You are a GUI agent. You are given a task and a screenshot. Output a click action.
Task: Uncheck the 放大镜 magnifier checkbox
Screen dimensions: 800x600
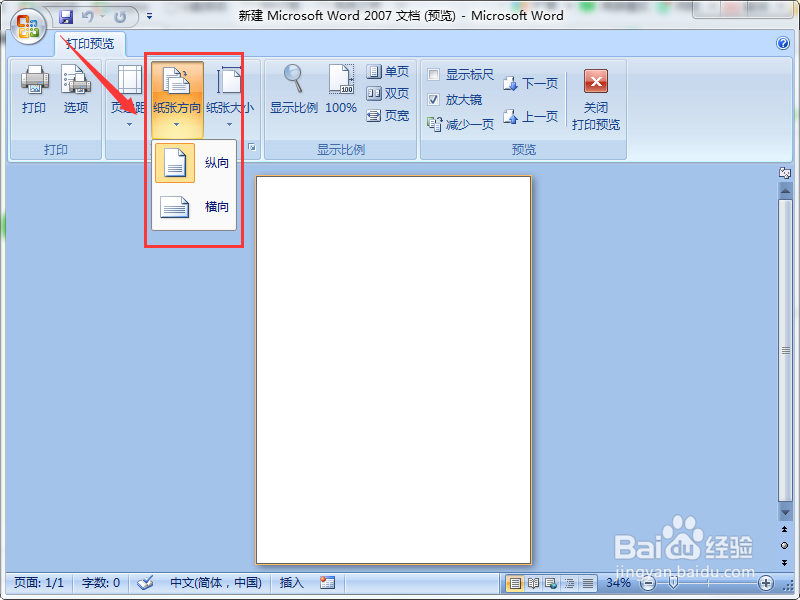click(434, 99)
